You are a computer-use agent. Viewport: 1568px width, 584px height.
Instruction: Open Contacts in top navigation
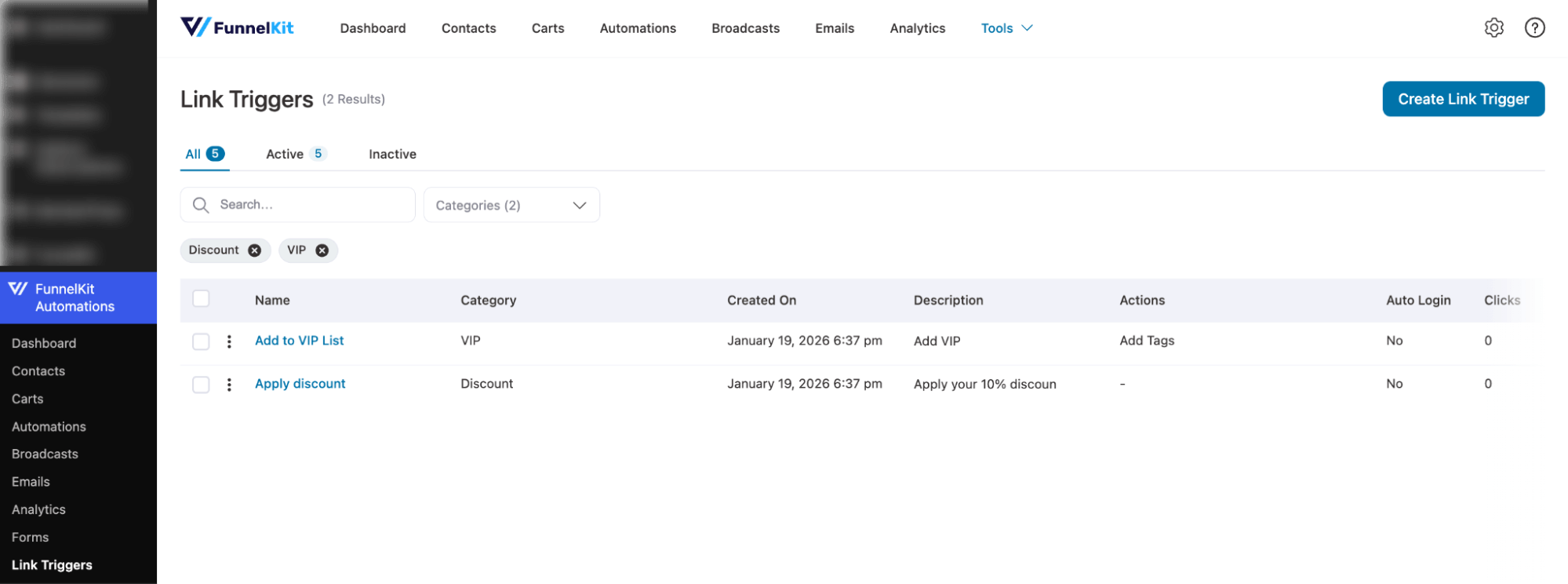[468, 28]
